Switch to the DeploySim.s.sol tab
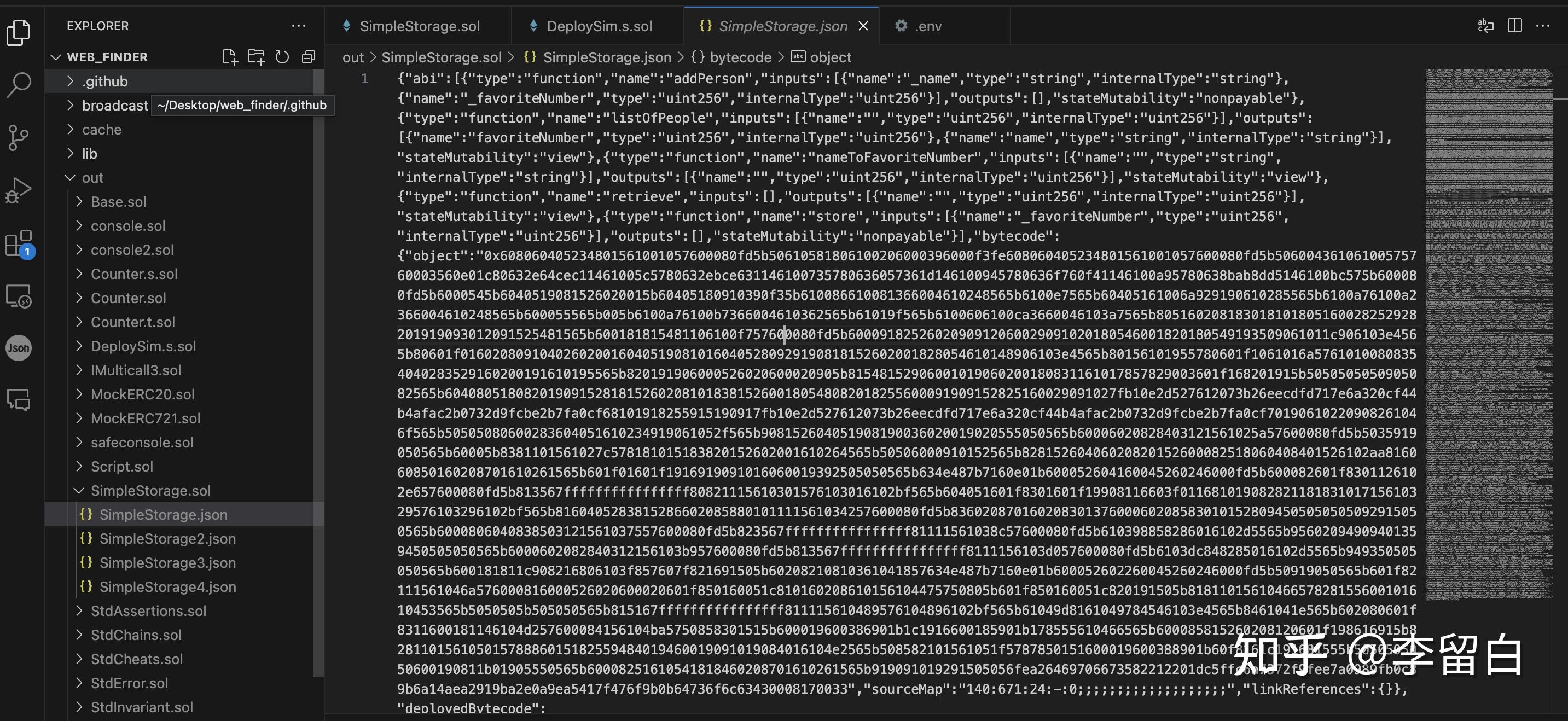Image resolution: width=1568 pixels, height=721 pixels. pyautogui.click(x=599, y=26)
